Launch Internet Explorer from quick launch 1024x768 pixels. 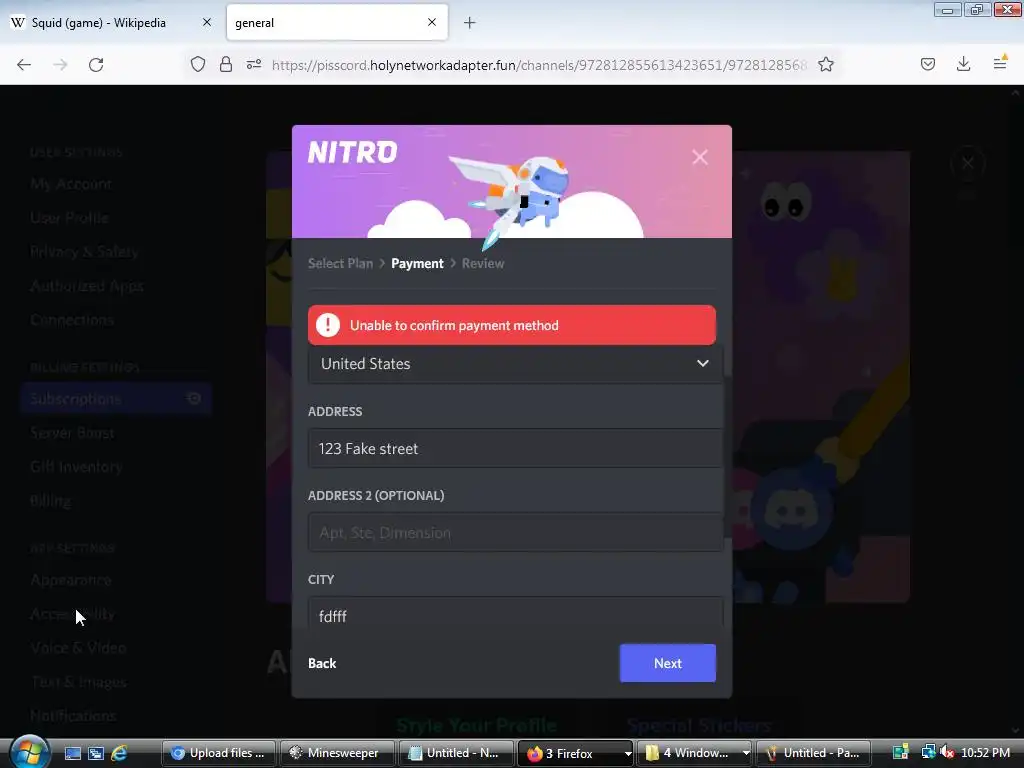(x=119, y=753)
